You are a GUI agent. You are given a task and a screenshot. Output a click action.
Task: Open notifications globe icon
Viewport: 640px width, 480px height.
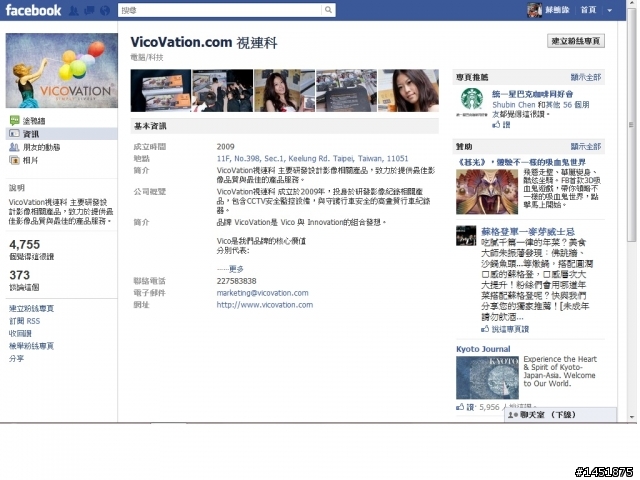105,10
